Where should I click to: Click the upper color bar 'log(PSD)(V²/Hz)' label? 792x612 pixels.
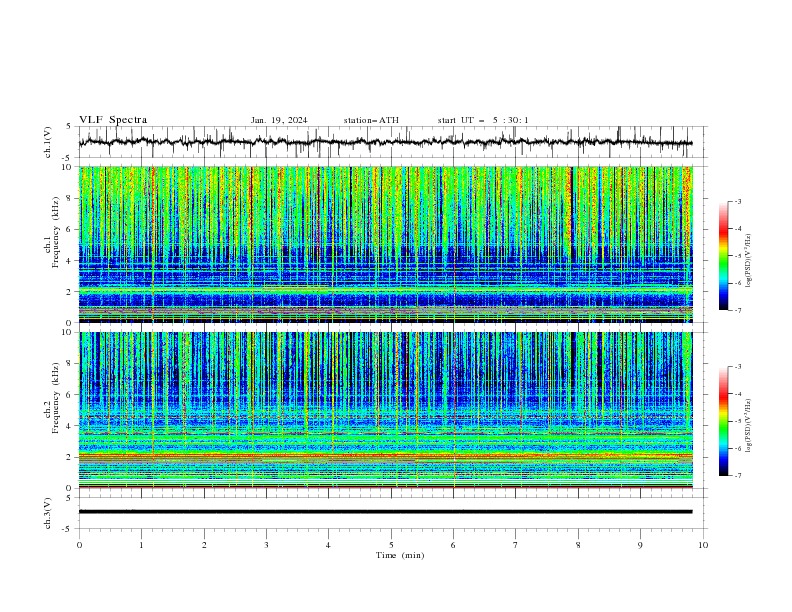(x=749, y=261)
